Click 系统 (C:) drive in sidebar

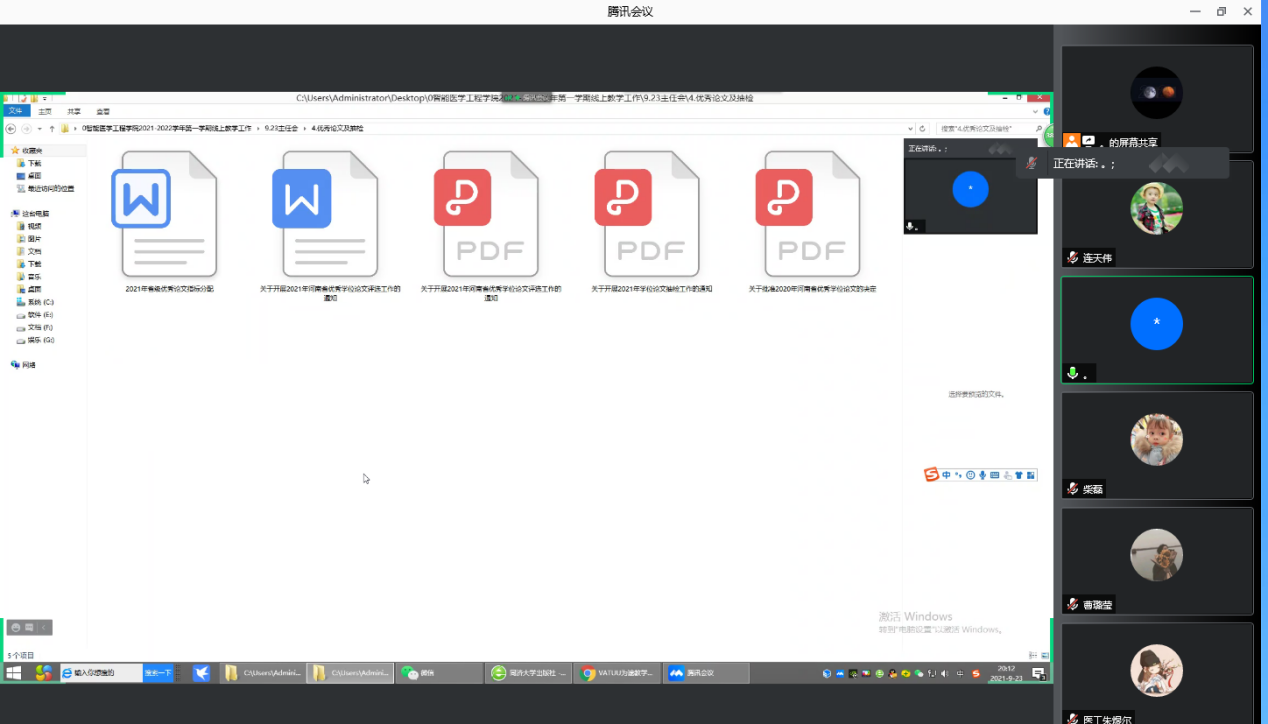(x=40, y=302)
